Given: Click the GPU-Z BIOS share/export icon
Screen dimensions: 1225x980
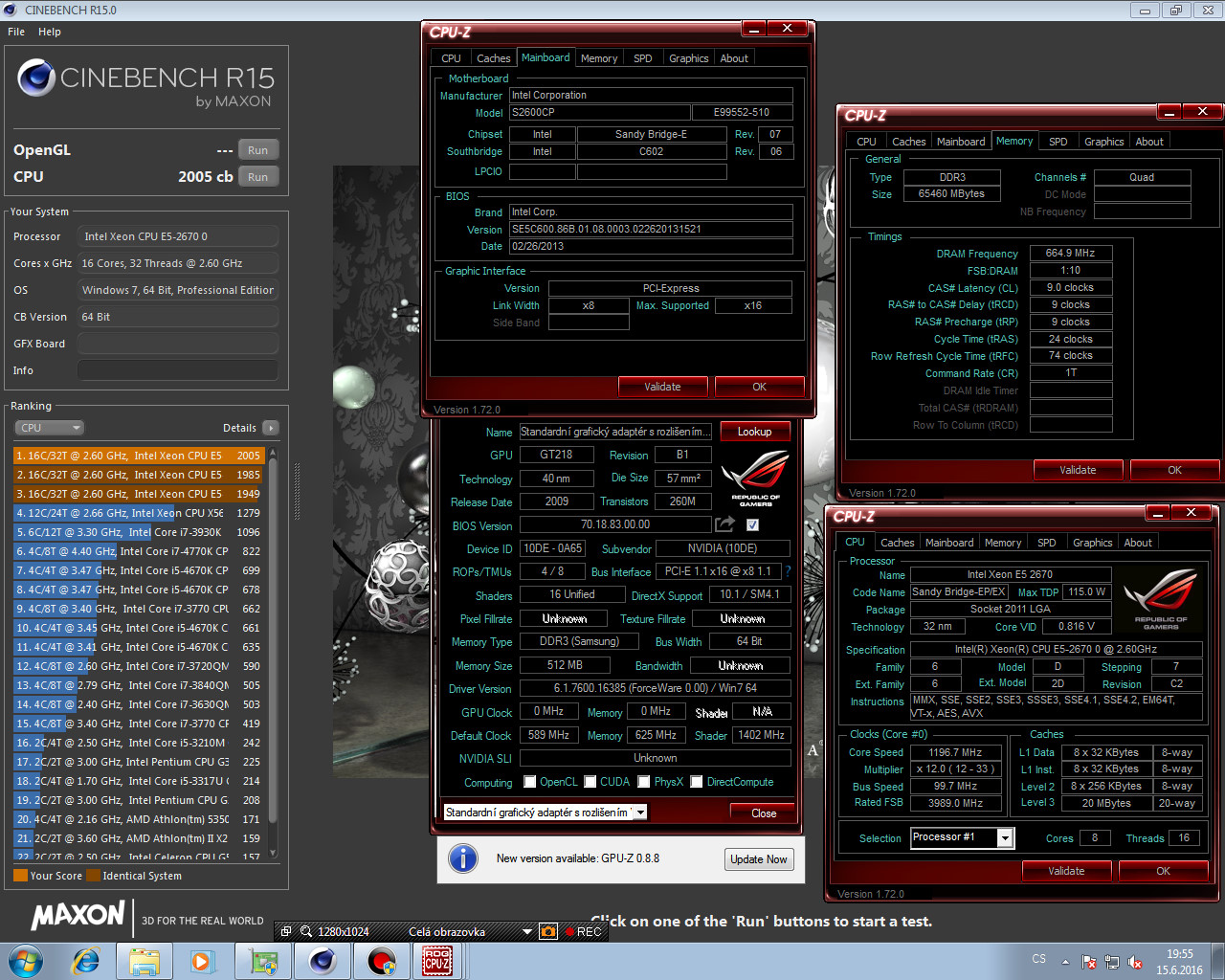Looking at the screenshot, I should [724, 524].
